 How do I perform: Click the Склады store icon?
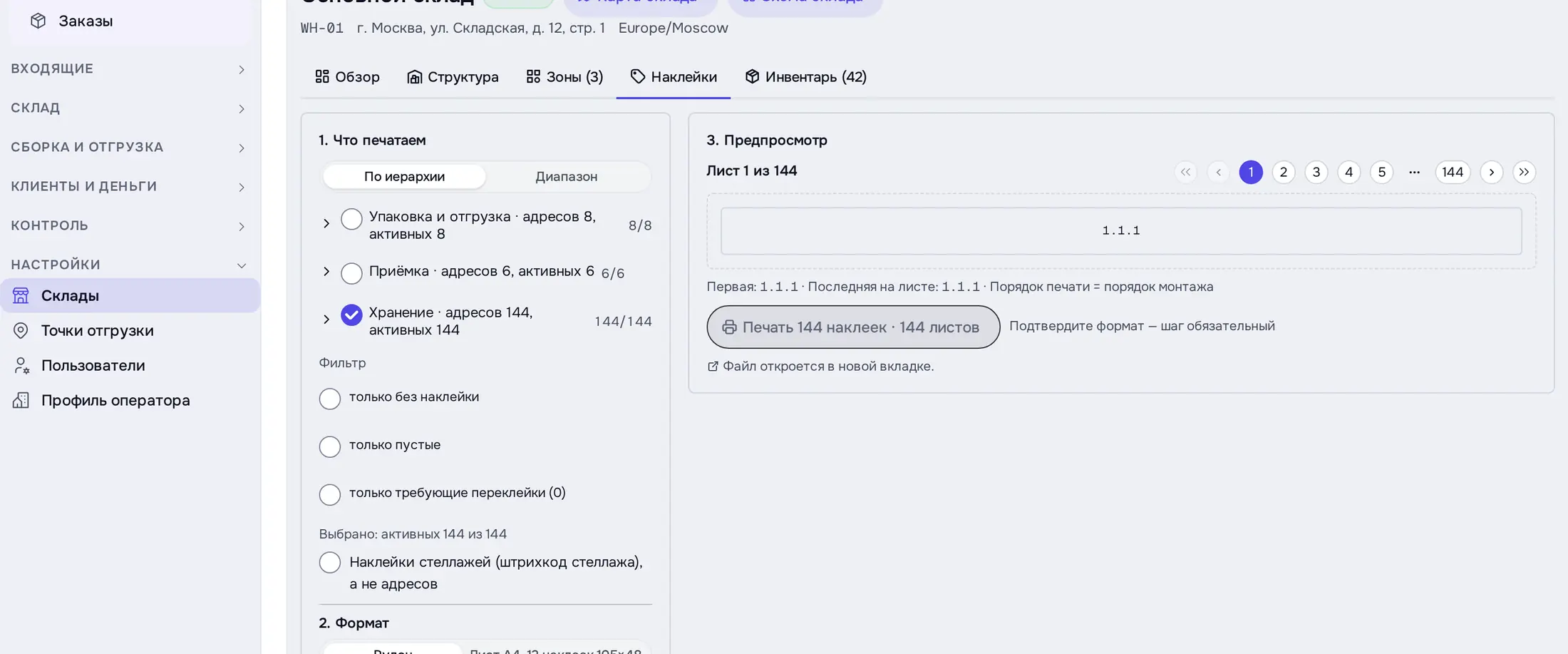click(21, 295)
